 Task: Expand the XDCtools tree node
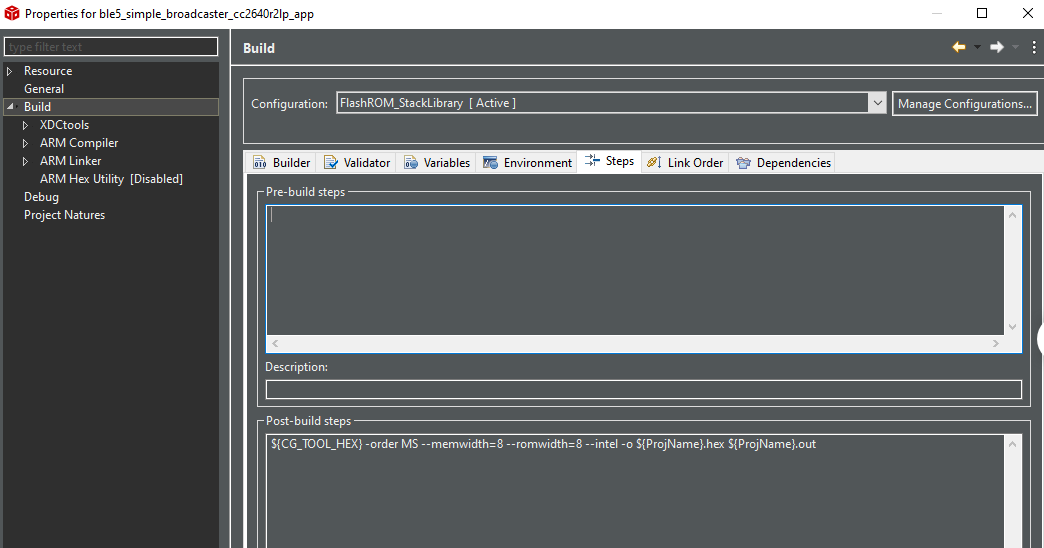click(x=25, y=125)
